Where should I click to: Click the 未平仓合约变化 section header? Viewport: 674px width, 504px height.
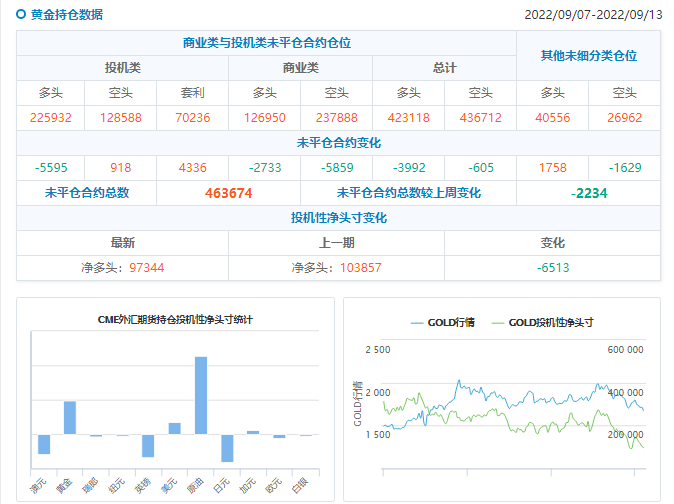(338, 143)
